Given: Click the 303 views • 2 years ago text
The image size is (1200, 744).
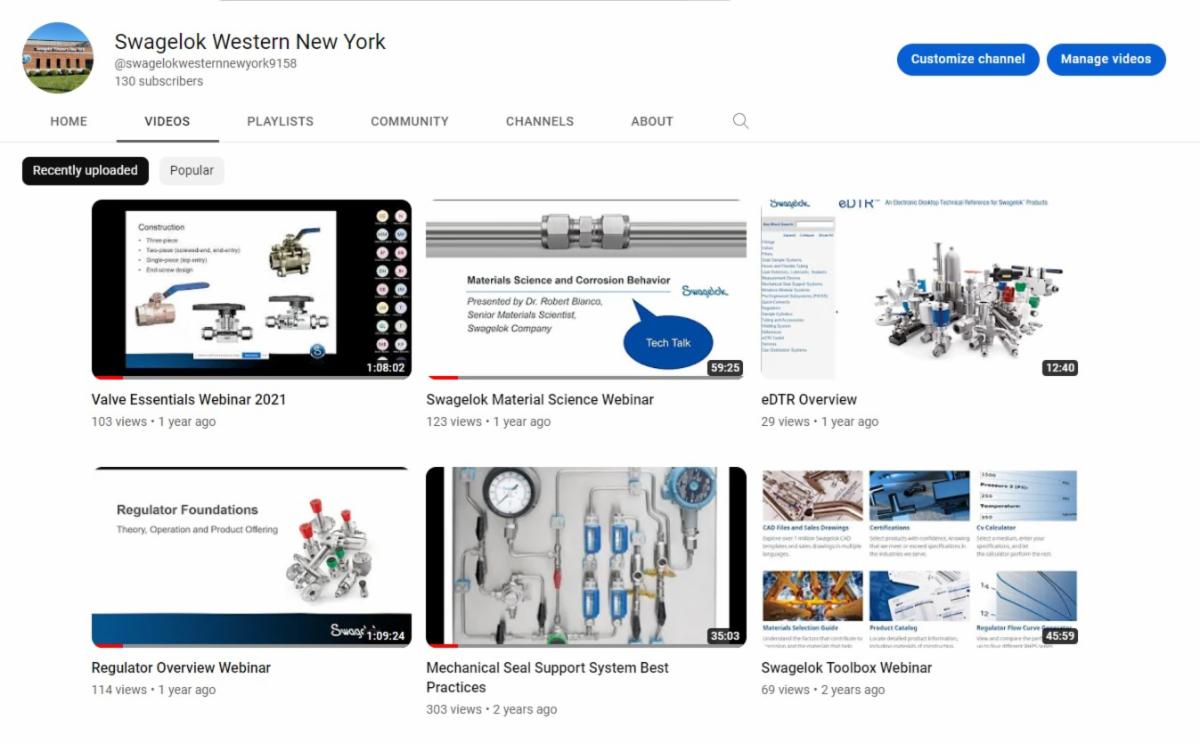Looking at the screenshot, I should (492, 710).
